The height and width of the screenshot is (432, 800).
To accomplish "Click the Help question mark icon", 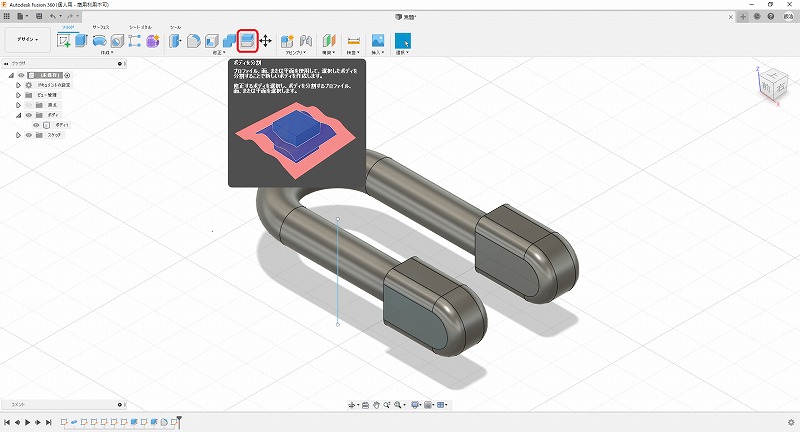I will coord(772,17).
